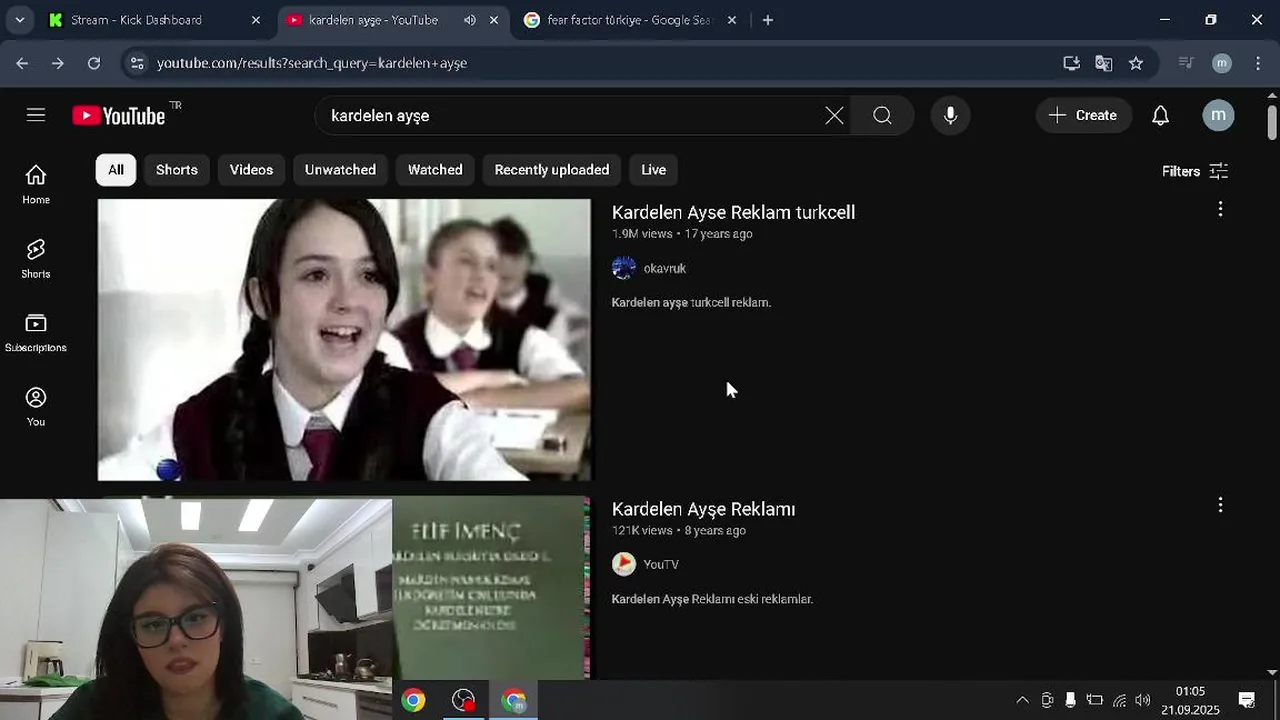
Task: Open the You section in the sidebar
Action: tap(36, 407)
